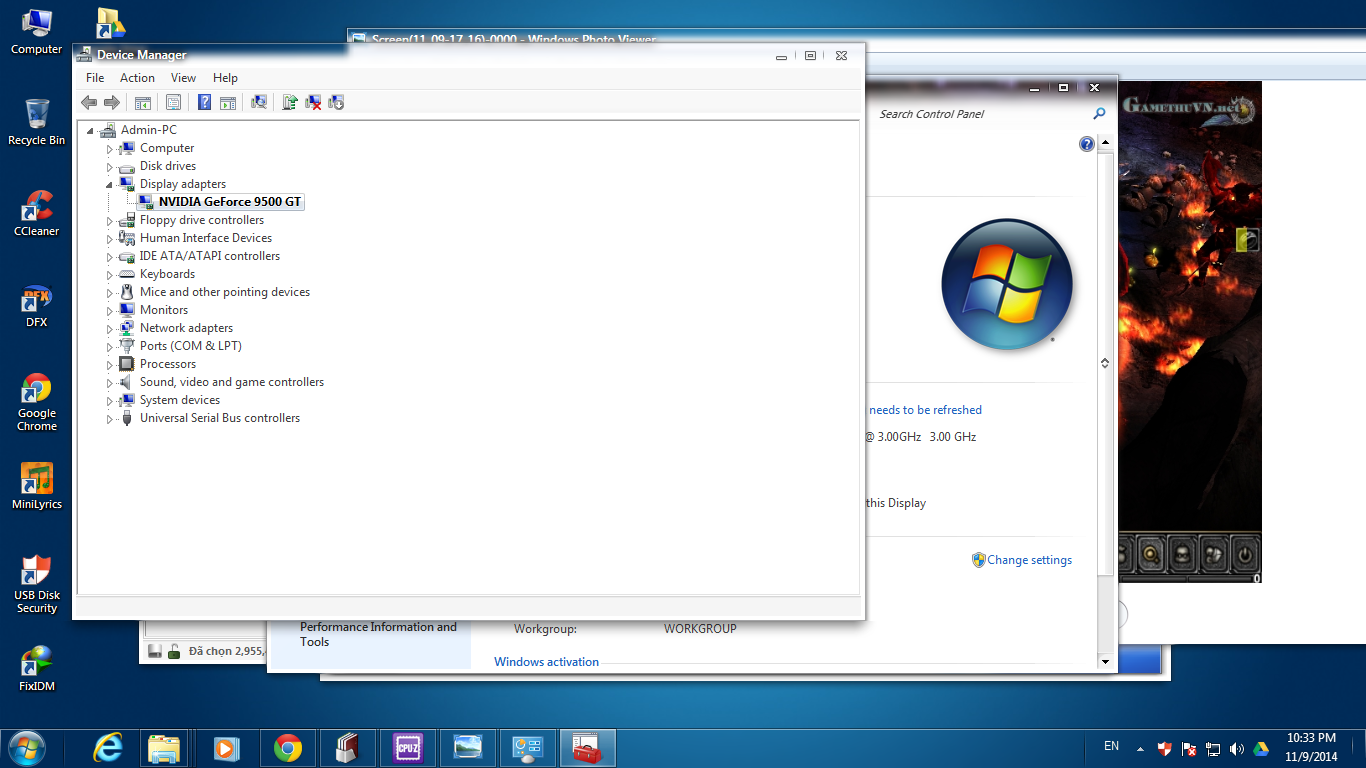Select the CCleaner desktop shortcut
The image size is (1366, 768).
[37, 213]
